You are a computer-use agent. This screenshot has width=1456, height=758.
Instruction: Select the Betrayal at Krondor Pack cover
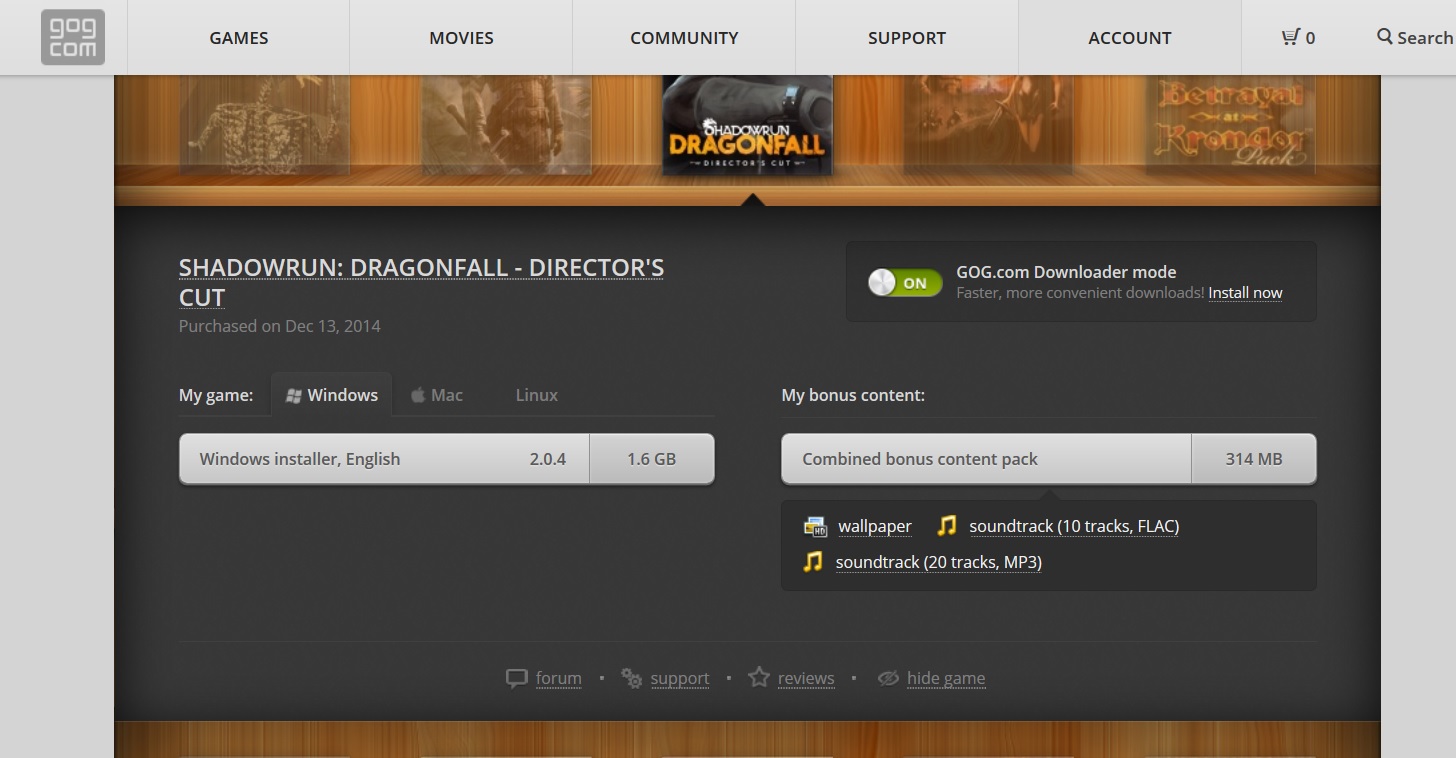pos(1231,125)
